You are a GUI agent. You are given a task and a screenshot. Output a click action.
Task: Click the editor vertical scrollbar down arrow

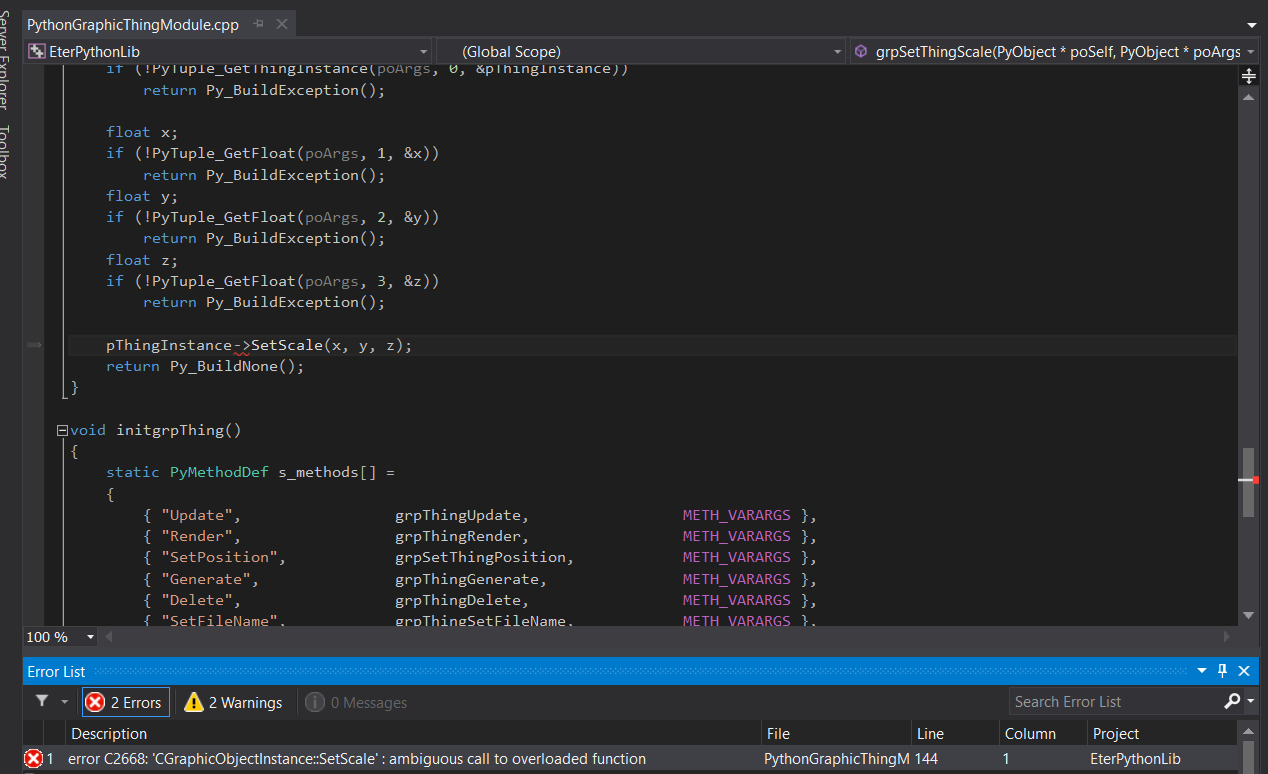[1248, 615]
